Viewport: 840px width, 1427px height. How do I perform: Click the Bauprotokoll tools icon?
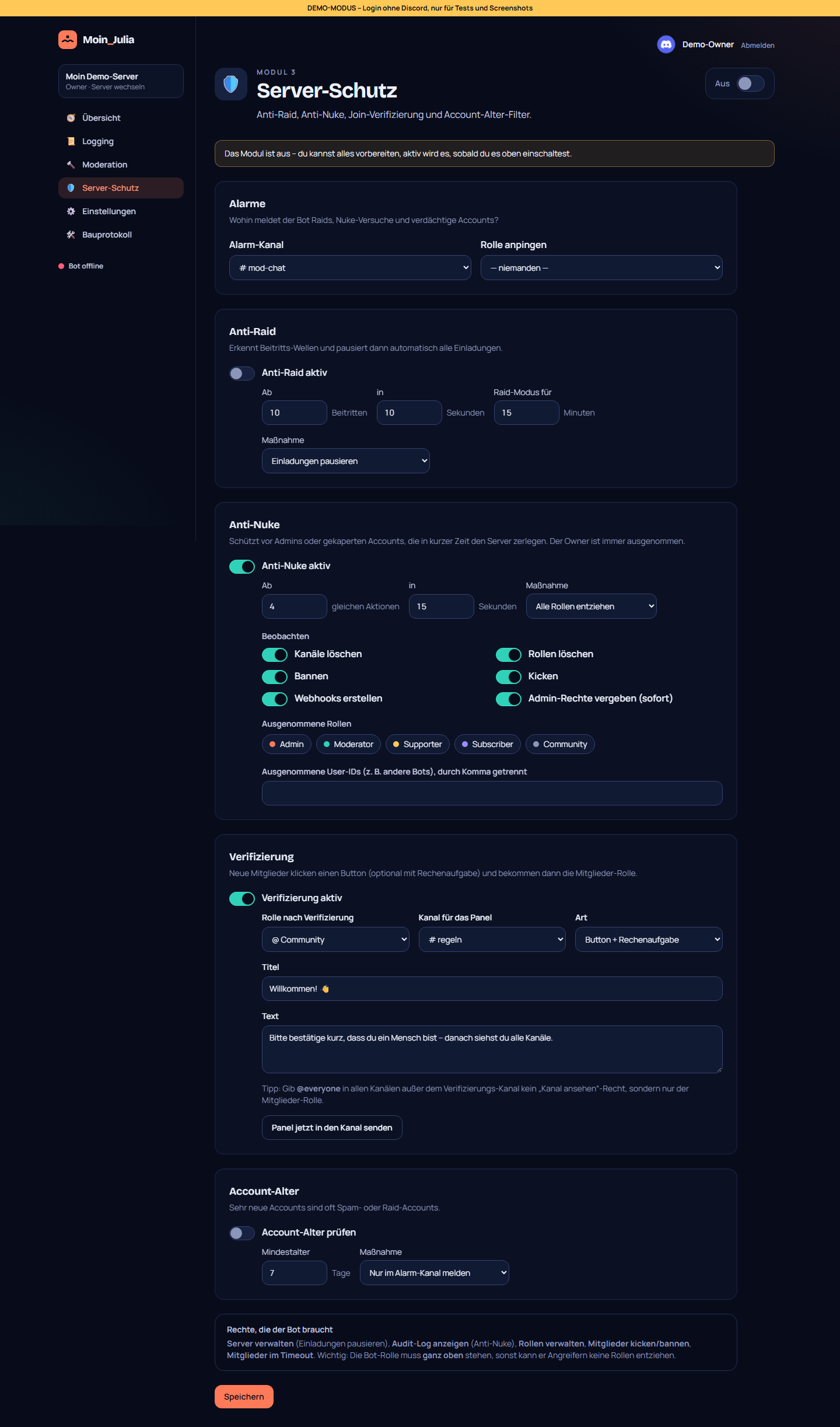[x=71, y=235]
